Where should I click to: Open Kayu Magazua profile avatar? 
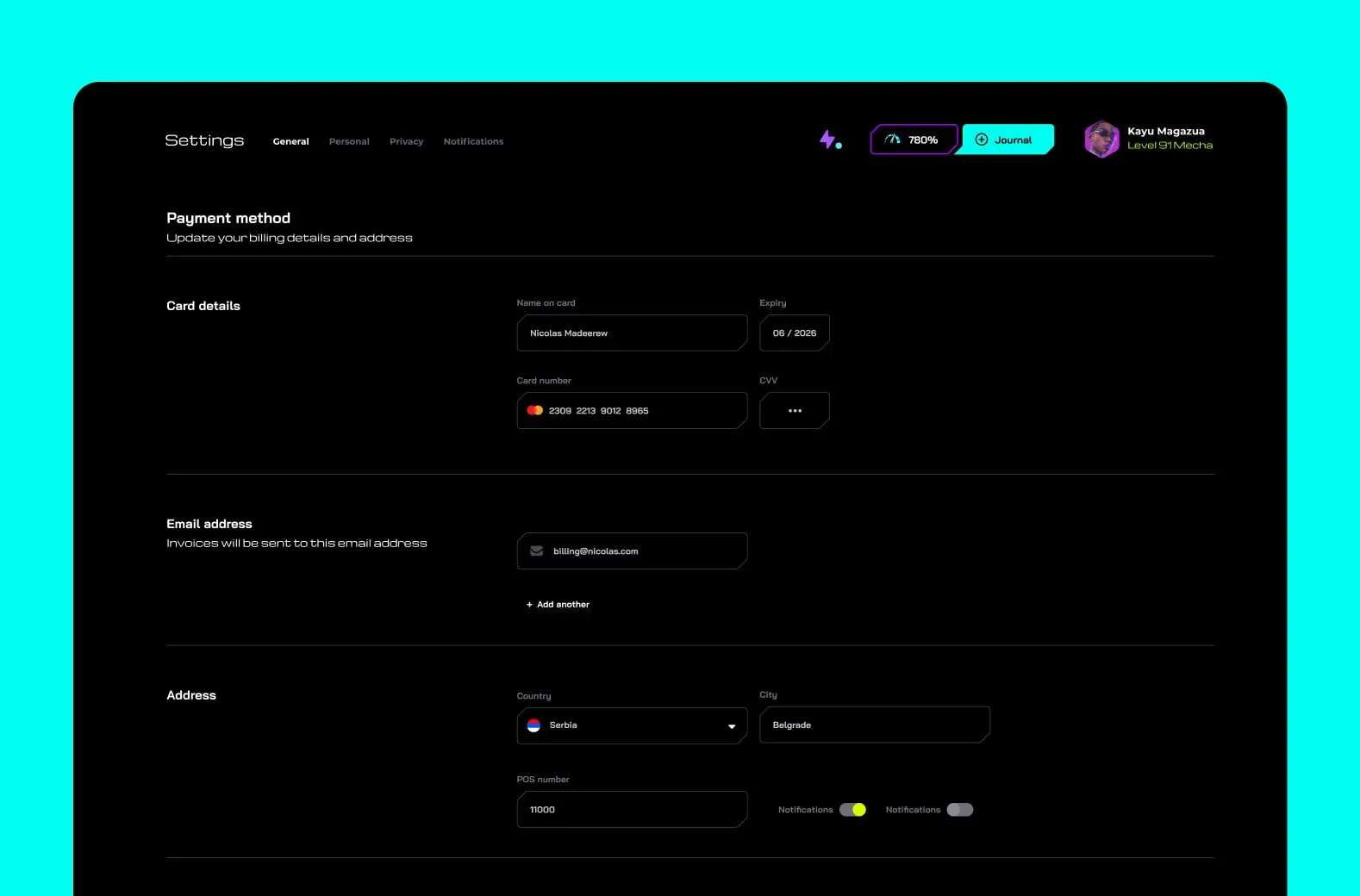coord(1101,139)
